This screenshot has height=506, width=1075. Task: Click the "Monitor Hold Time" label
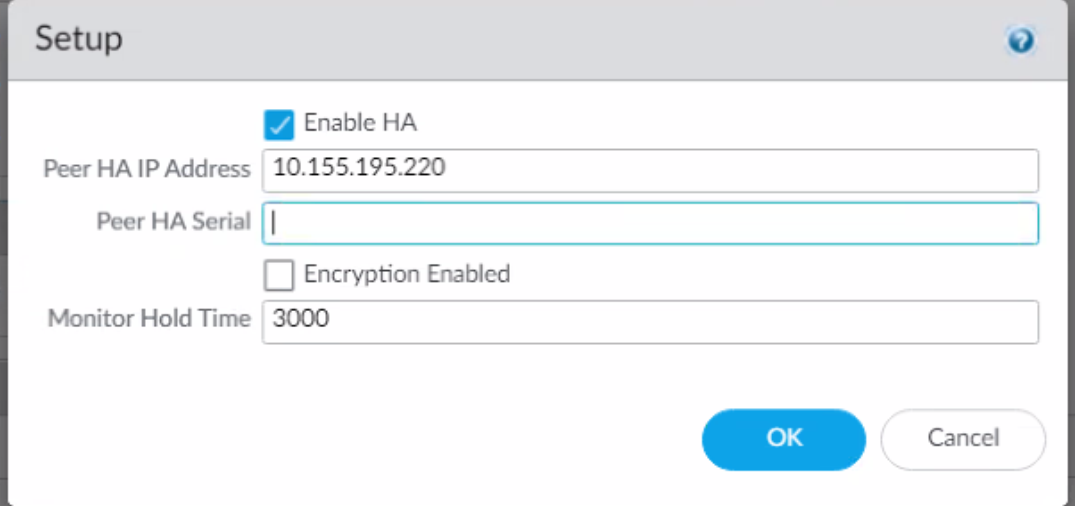pyautogui.click(x=149, y=319)
